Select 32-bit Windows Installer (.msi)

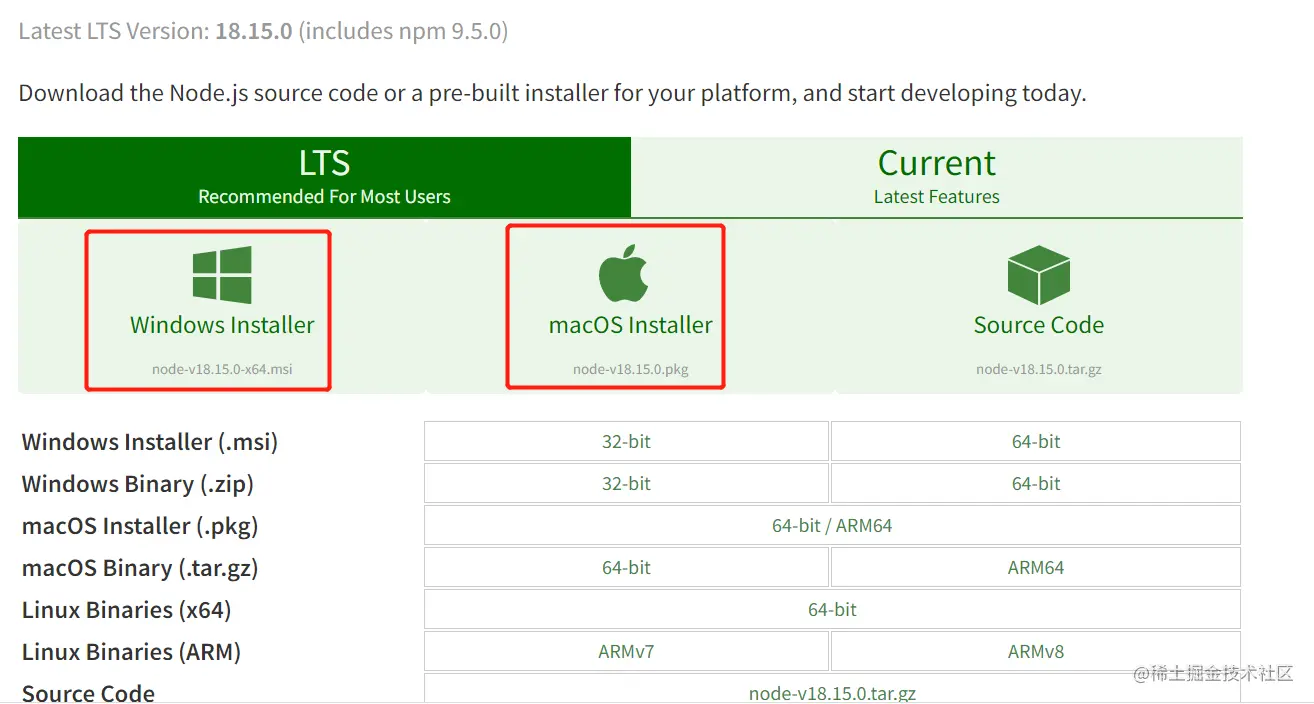point(626,441)
